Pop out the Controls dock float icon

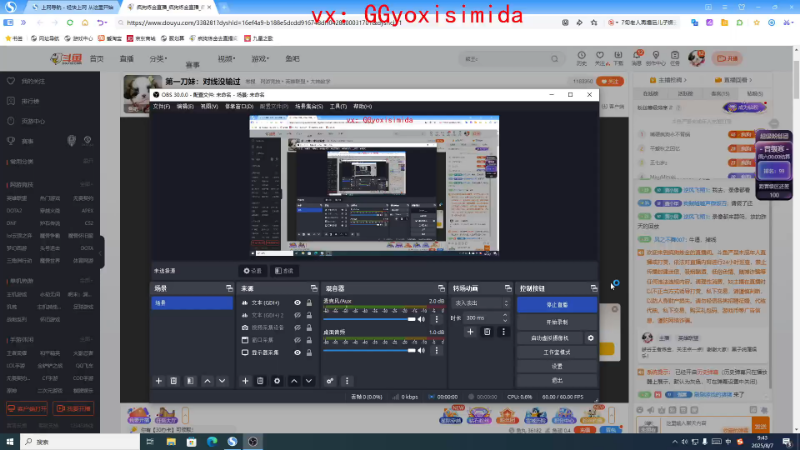(594, 288)
